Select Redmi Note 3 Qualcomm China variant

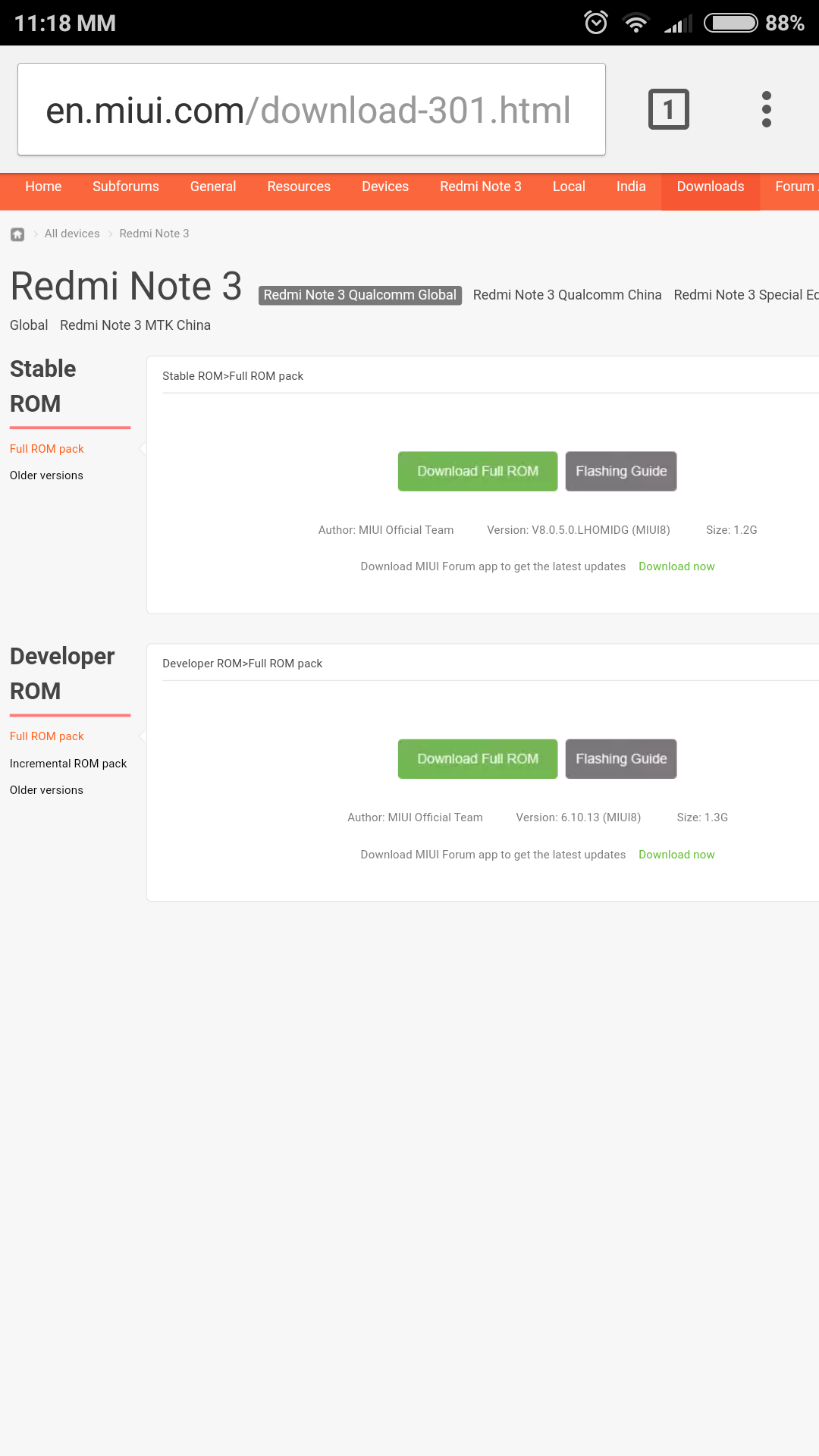(566, 295)
